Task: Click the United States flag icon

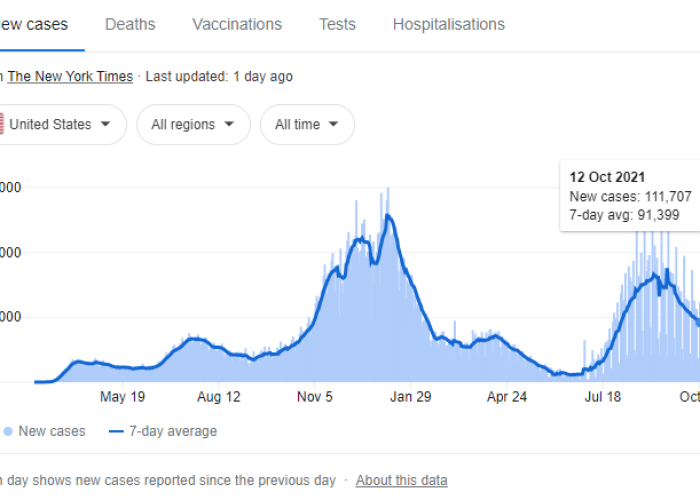Action: 2,125
